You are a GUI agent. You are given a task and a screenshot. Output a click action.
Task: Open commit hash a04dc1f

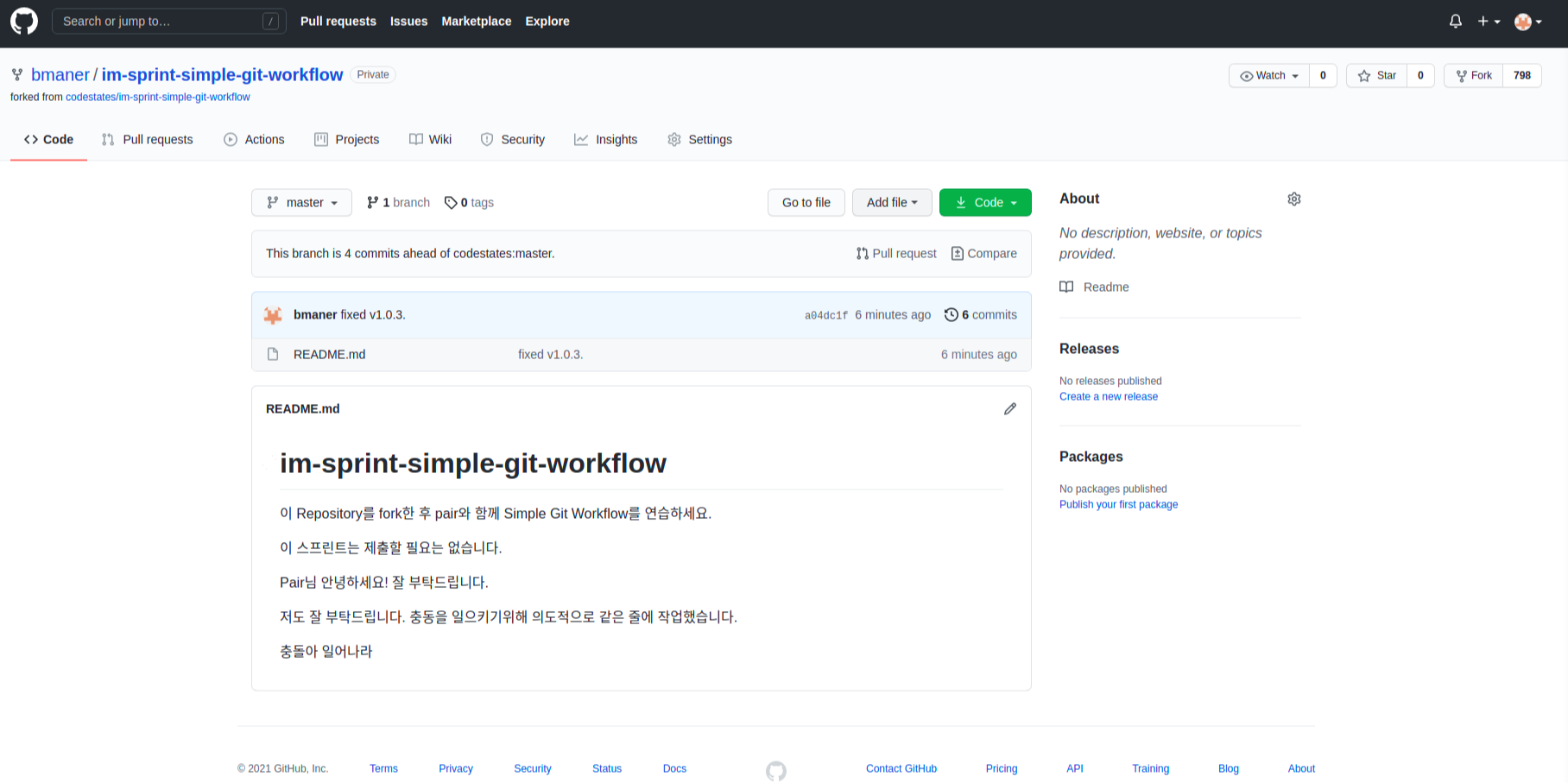coord(826,315)
